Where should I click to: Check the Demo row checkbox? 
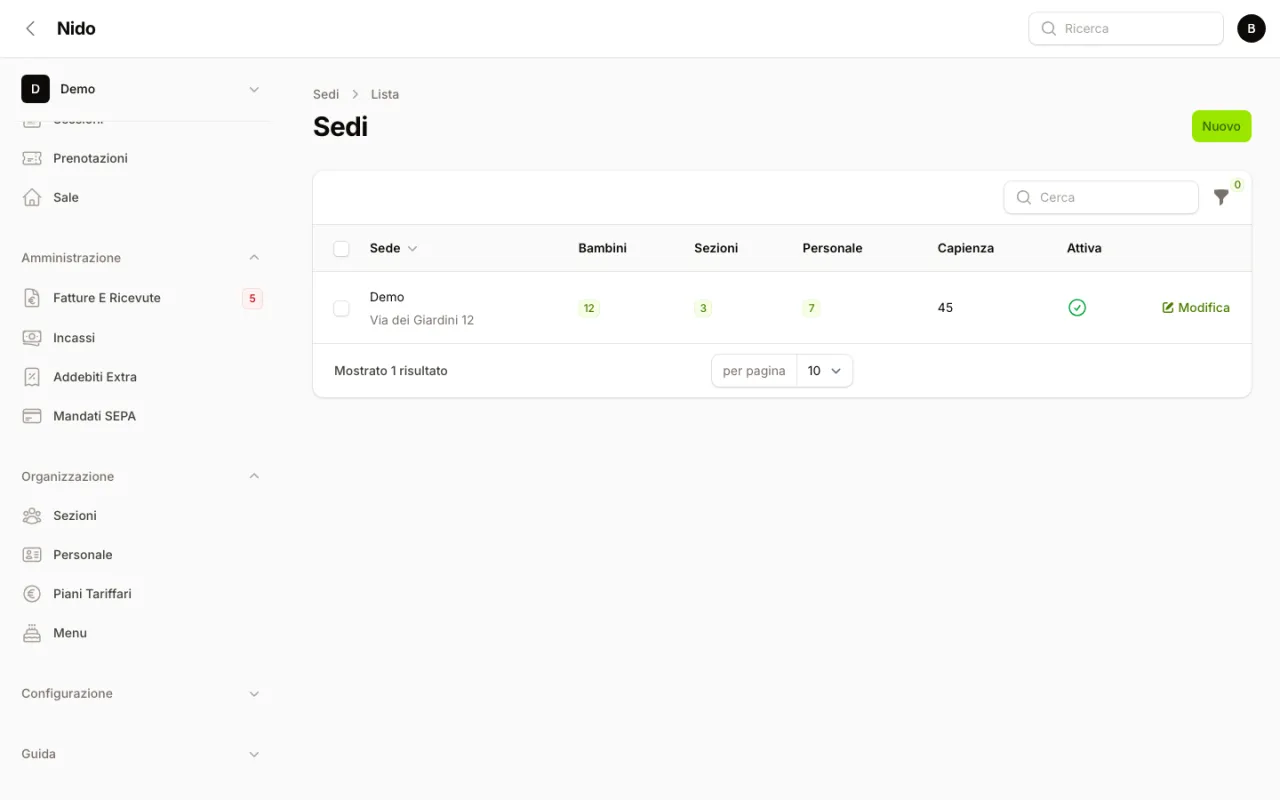[x=341, y=308]
